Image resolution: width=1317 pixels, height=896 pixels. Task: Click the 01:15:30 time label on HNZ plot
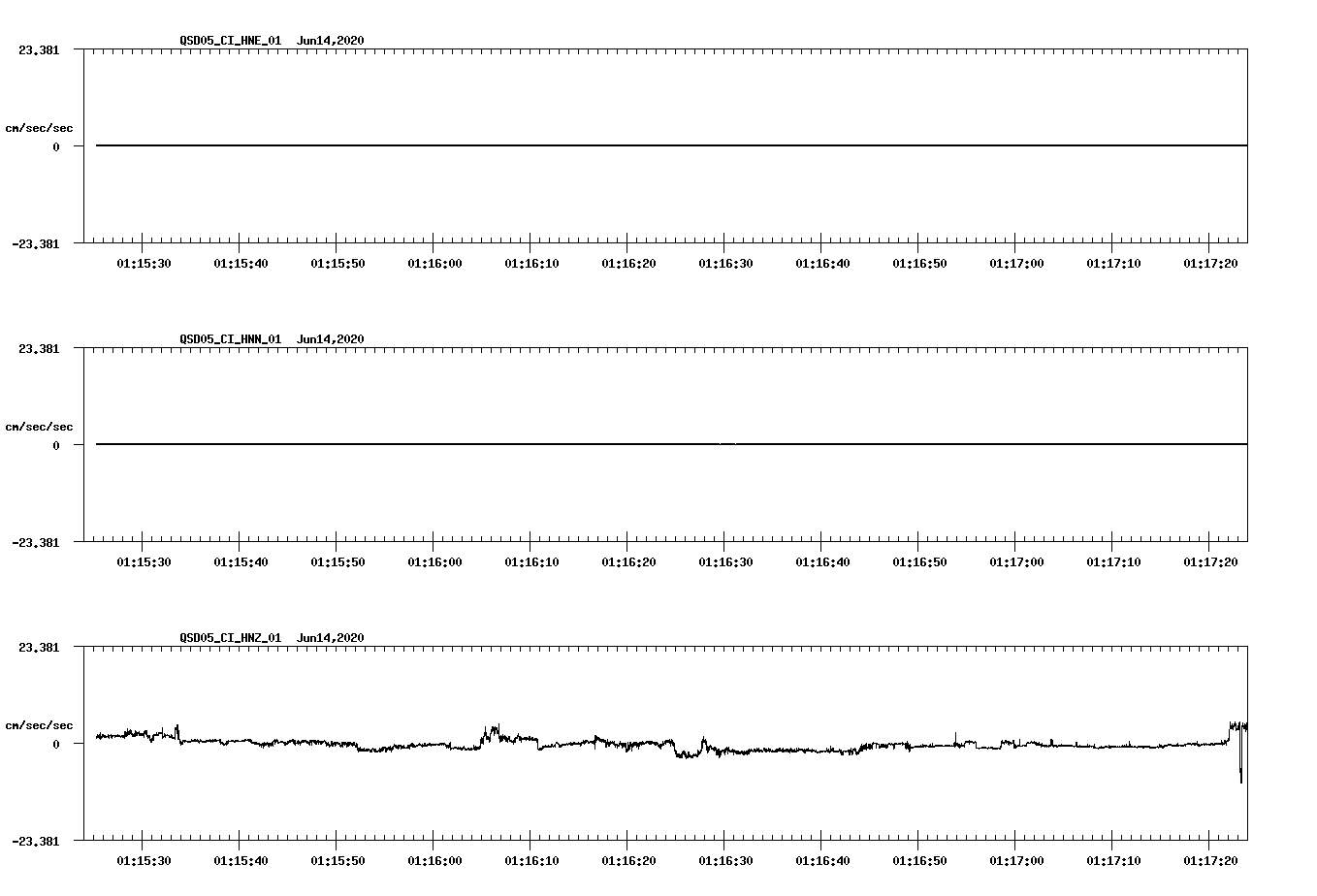point(144,861)
